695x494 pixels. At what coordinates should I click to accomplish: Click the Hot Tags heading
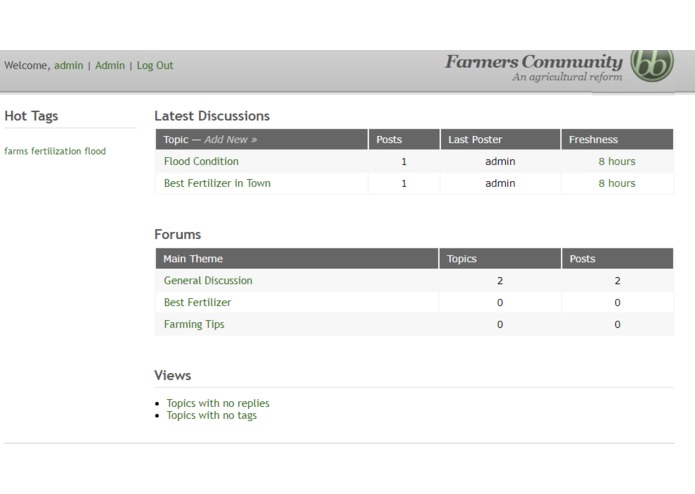(x=31, y=116)
